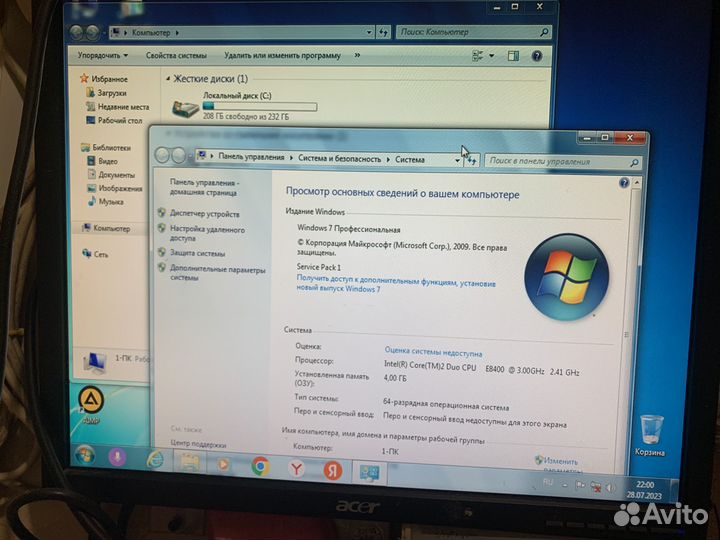This screenshot has width=720, height=540.
Task: Collapse the Жесткие диски group
Action: point(168,79)
